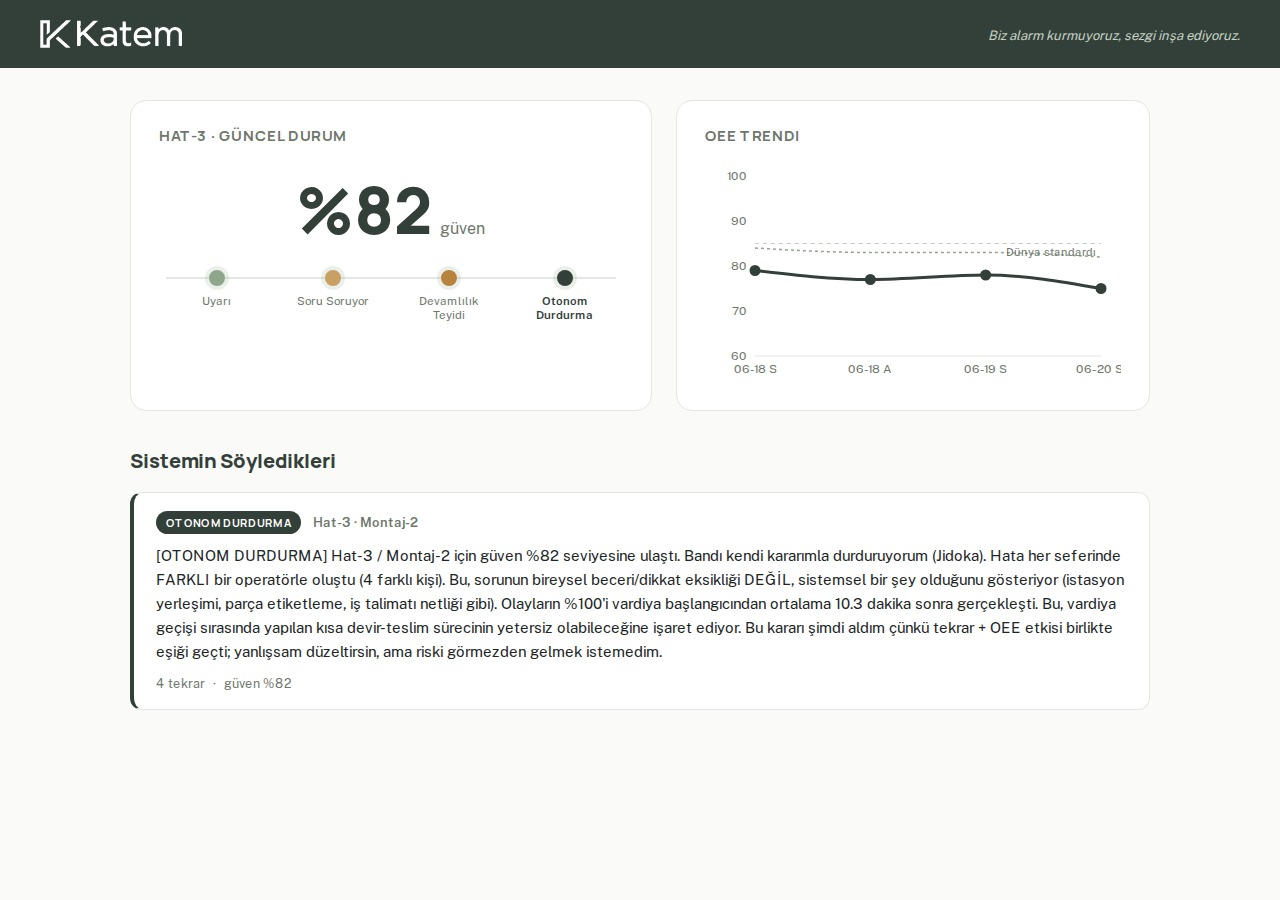Click the 4 tekrar footer text

(x=180, y=684)
